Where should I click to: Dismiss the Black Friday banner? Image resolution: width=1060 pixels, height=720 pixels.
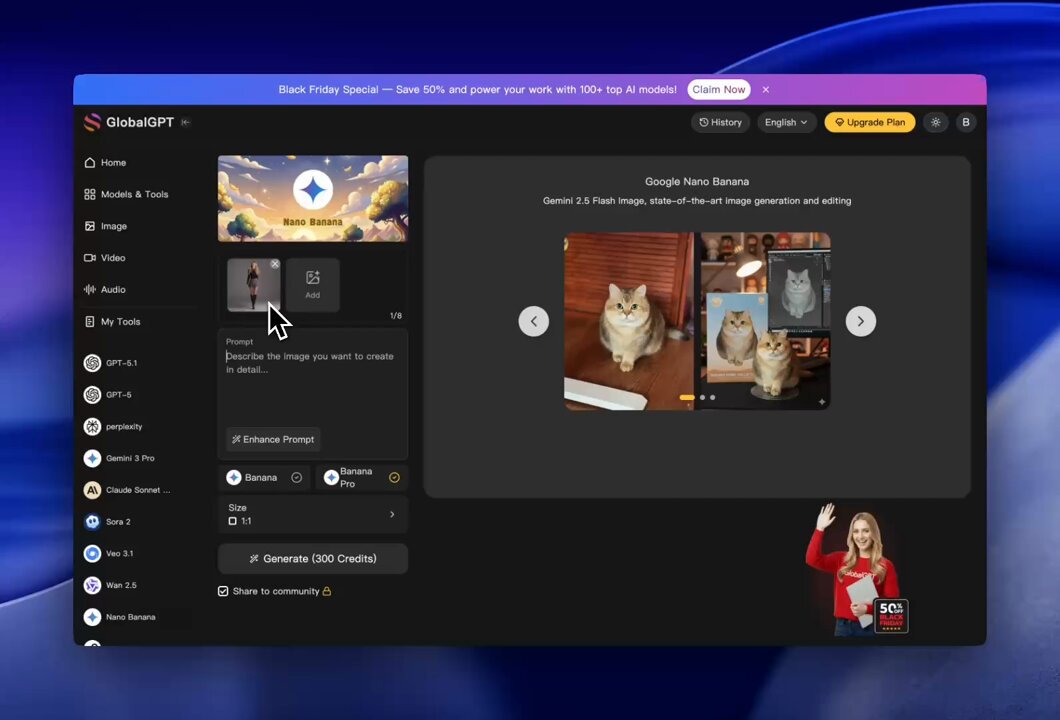click(766, 89)
